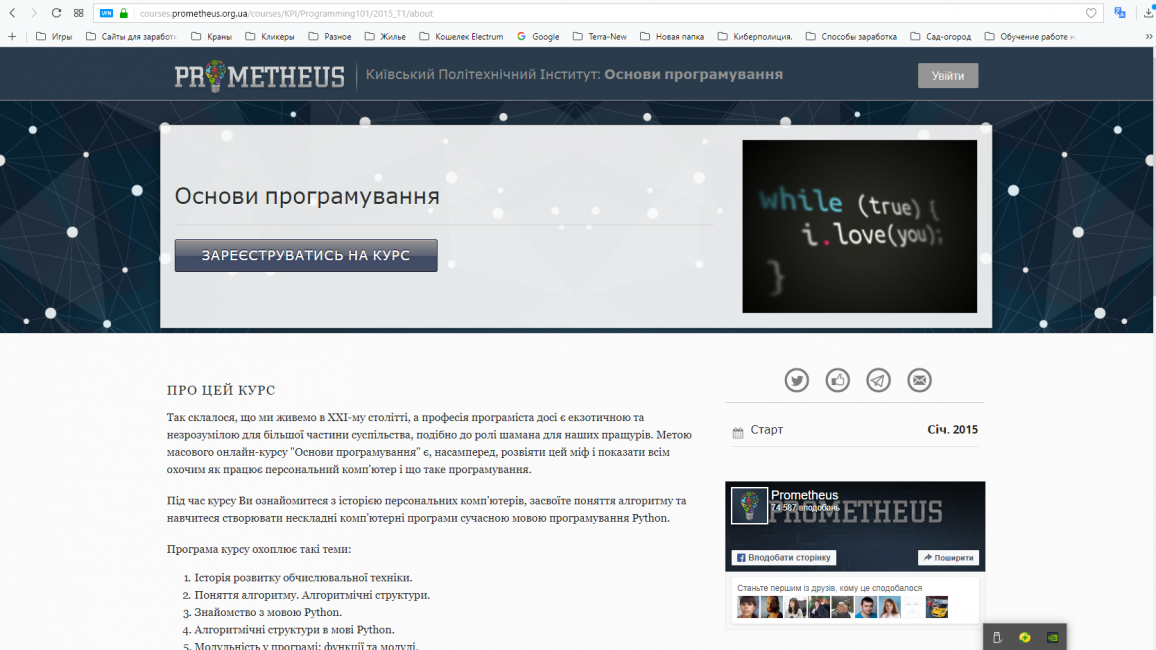
Task: Click the yellow-green plus tray icon
Action: click(1025, 637)
